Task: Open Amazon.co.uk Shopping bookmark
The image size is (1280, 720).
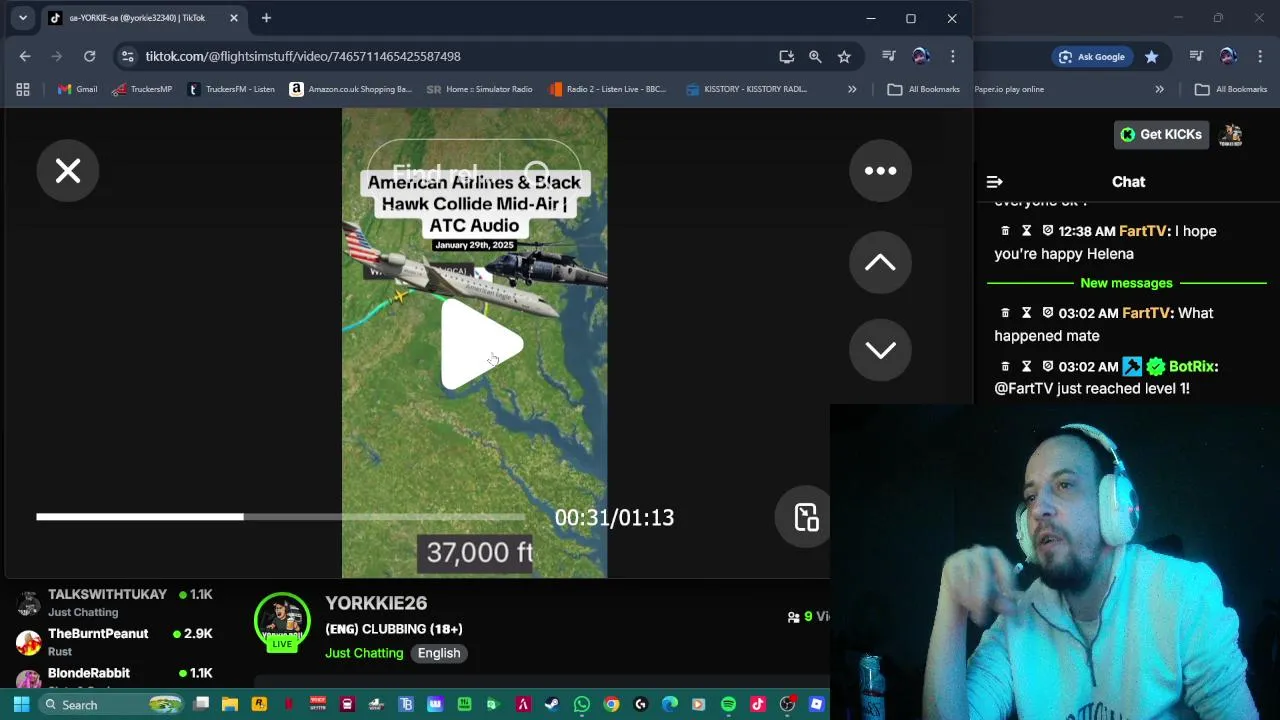Action: 350,89
